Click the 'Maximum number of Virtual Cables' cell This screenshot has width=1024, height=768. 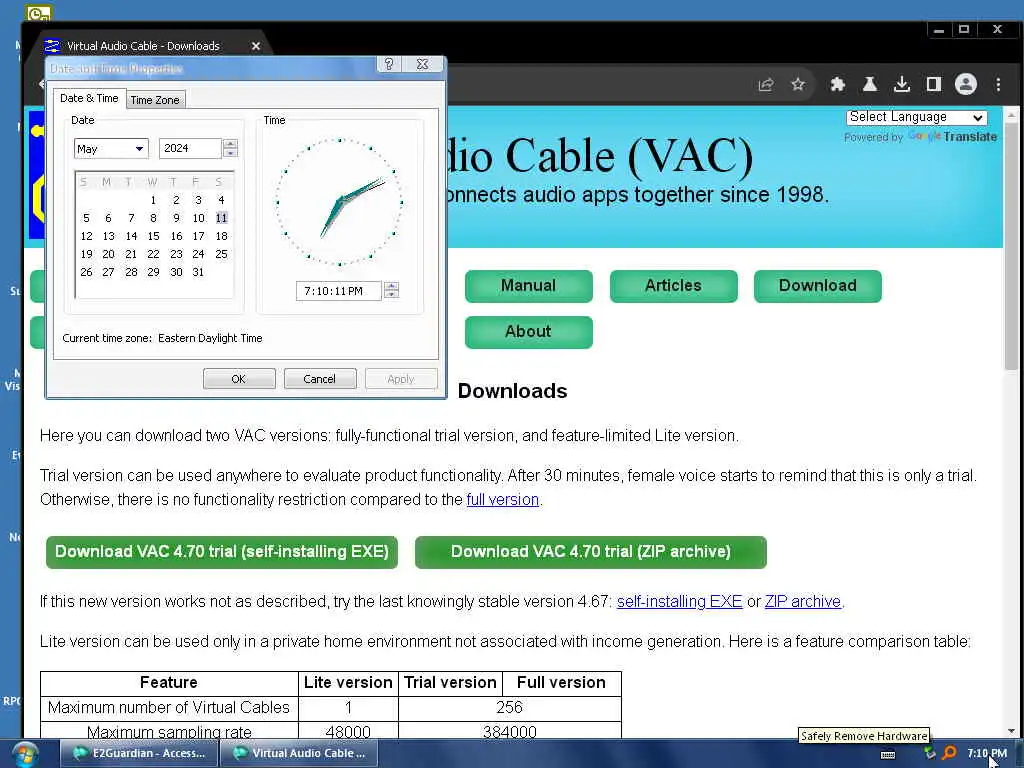coord(168,708)
